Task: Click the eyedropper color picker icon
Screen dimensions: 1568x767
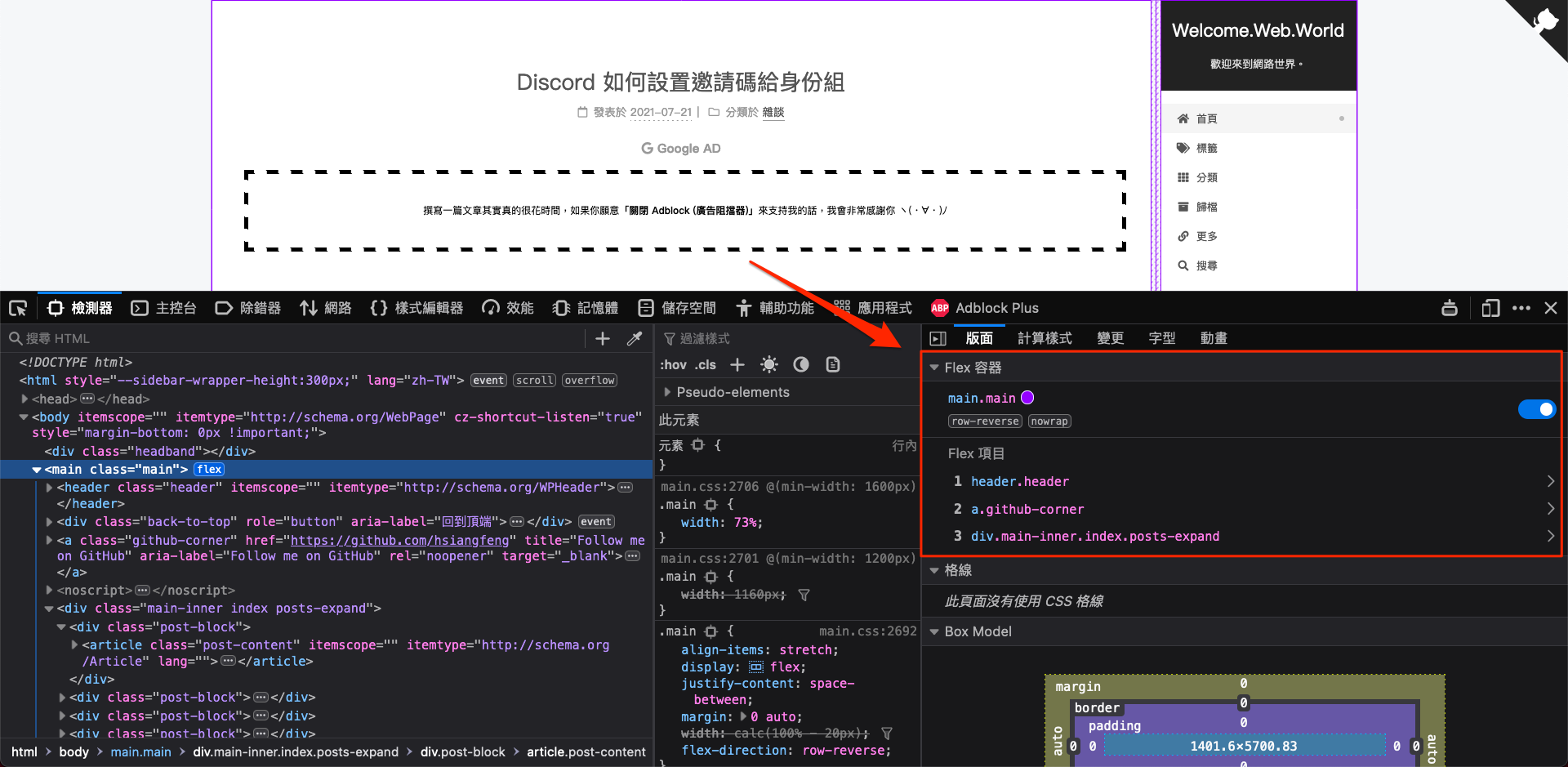Action: [634, 338]
